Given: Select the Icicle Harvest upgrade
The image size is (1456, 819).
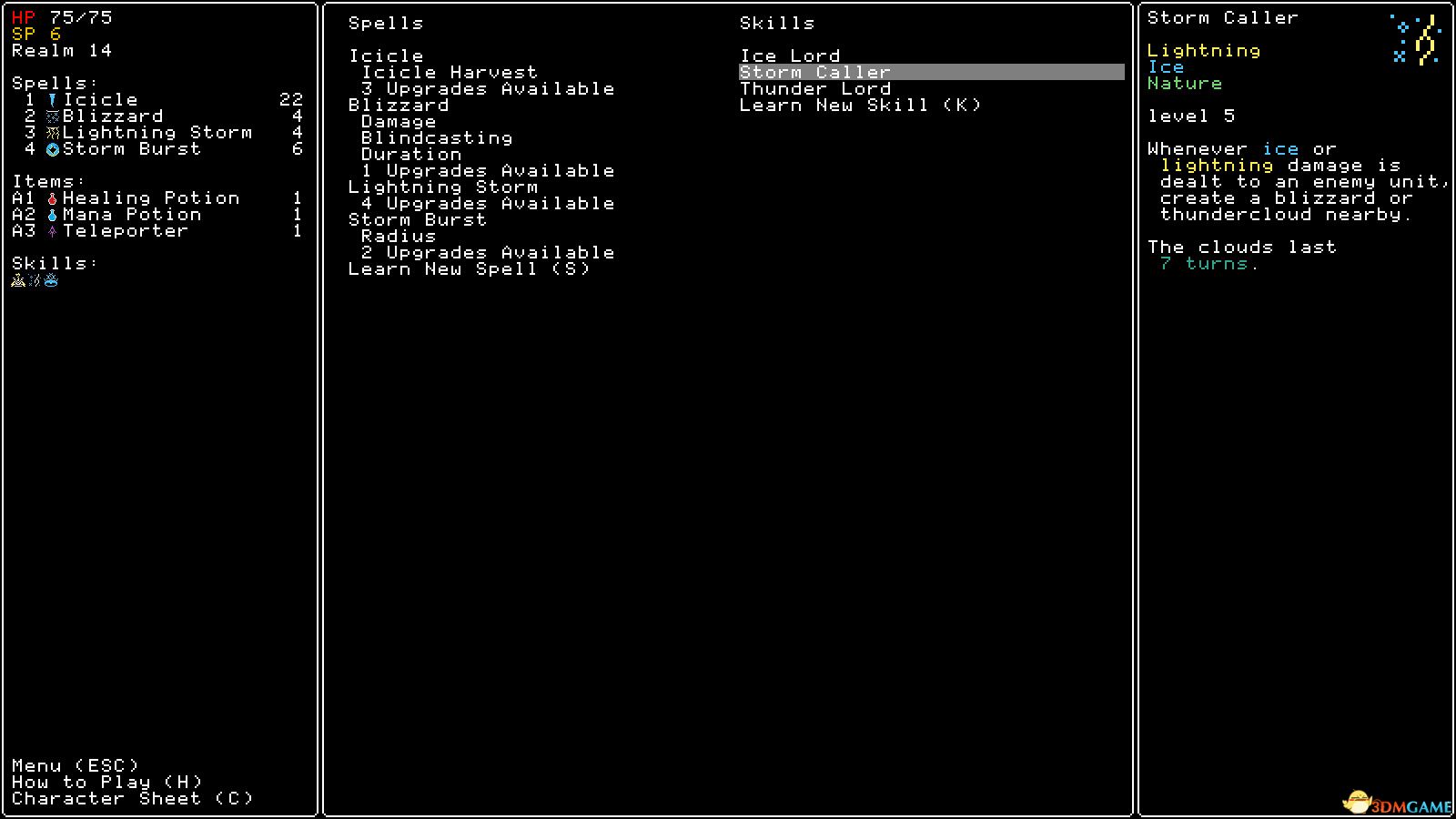Looking at the screenshot, I should click(450, 72).
